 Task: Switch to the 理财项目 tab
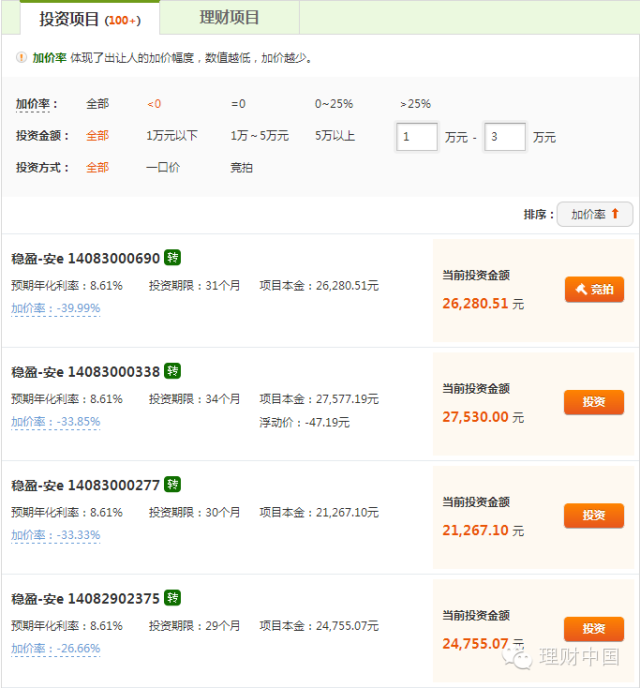[229, 18]
